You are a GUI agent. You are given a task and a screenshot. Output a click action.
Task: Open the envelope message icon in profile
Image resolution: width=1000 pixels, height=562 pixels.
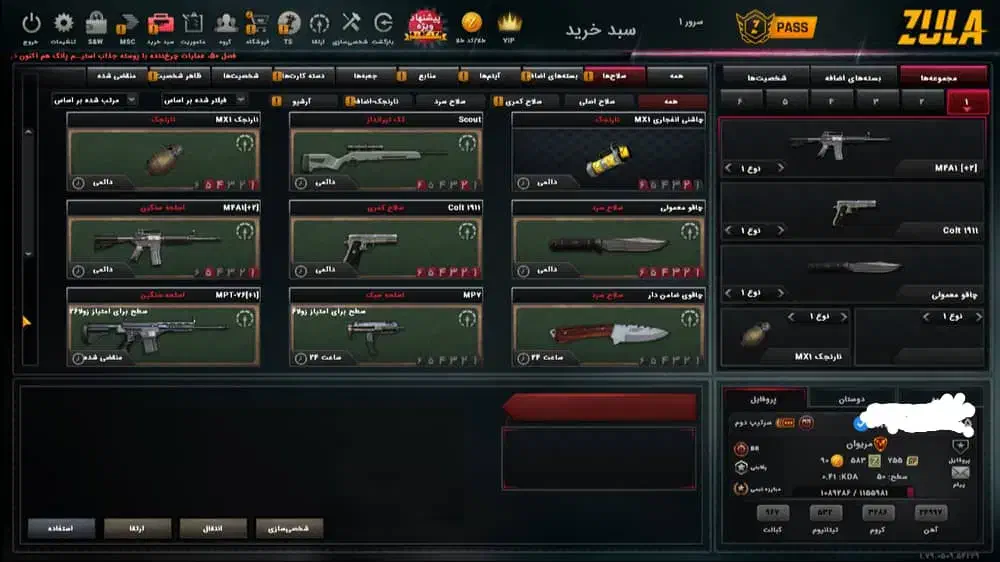[960, 473]
